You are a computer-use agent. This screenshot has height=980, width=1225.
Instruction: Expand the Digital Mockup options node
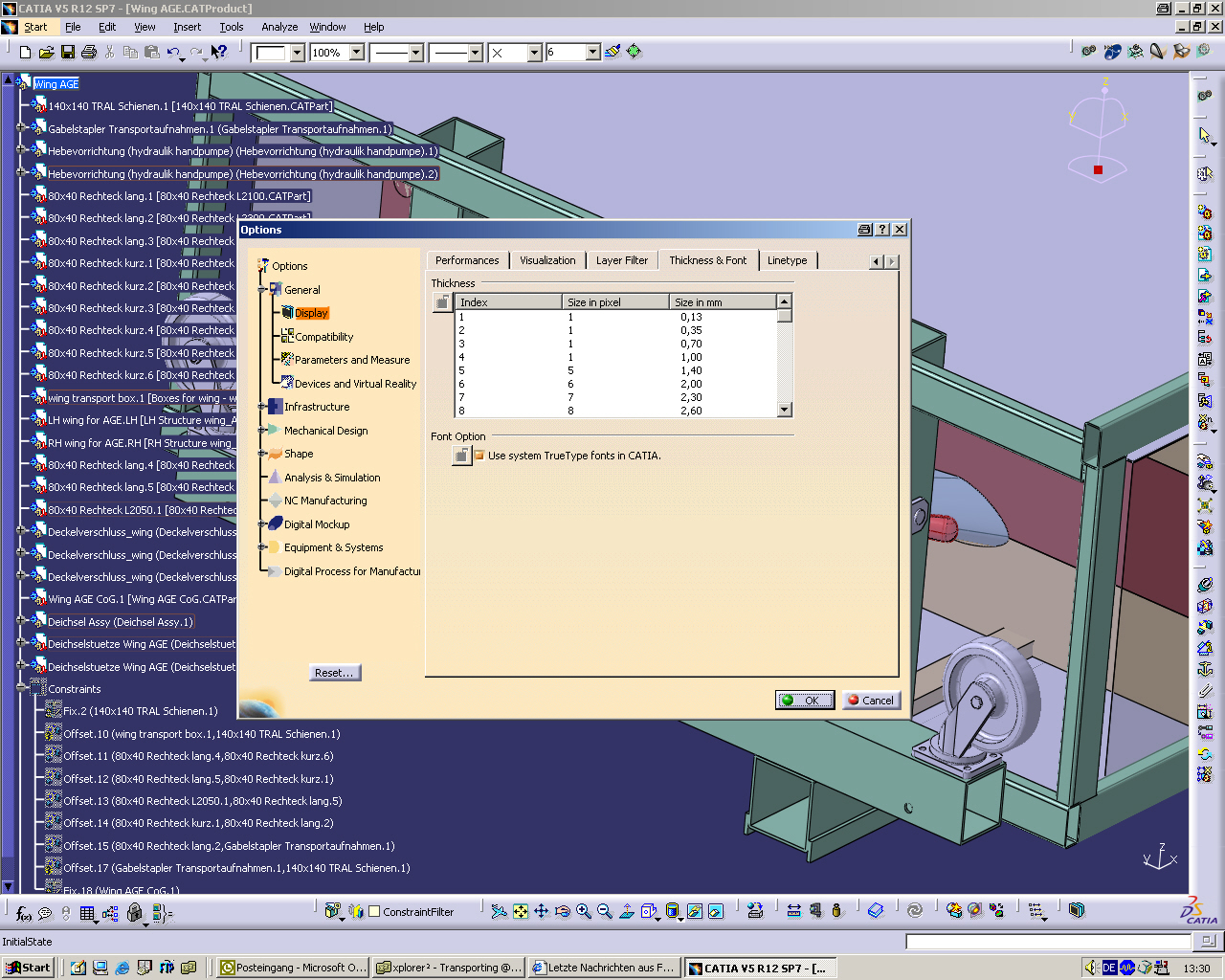(261, 523)
